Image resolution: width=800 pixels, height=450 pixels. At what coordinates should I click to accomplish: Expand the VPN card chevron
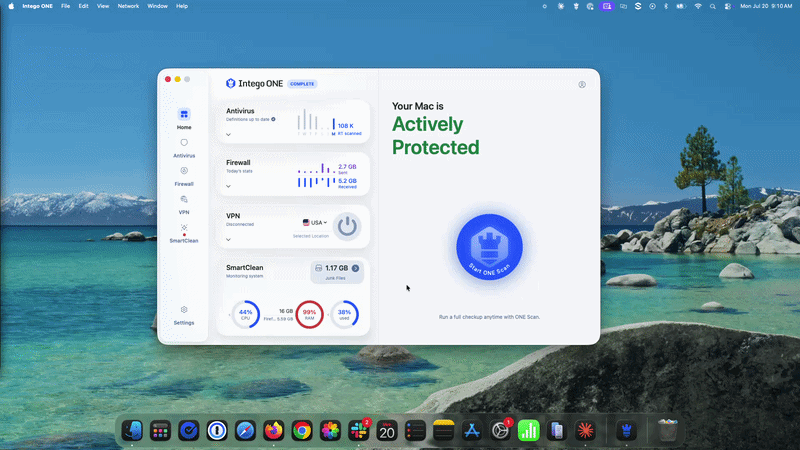[x=229, y=239]
